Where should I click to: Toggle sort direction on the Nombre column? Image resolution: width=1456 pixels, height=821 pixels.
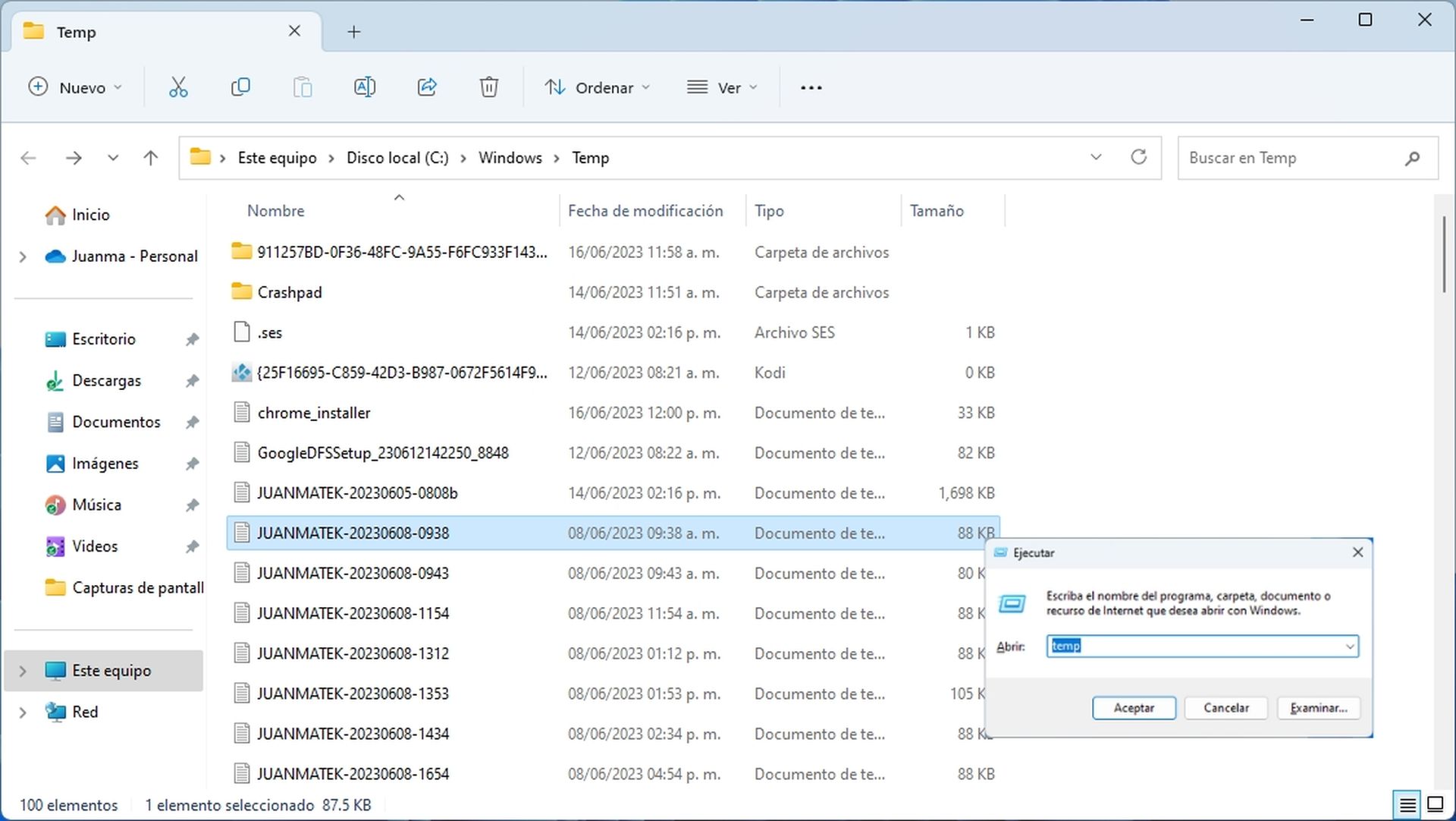click(275, 210)
